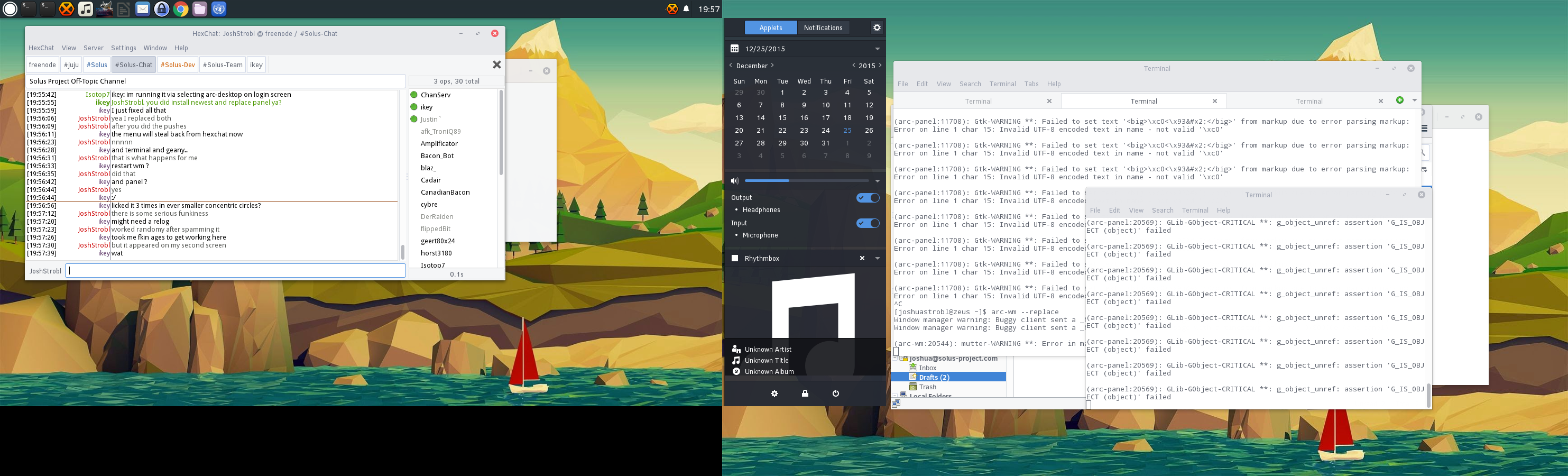
Task: Close the first Terminal tab
Action: (1049, 101)
